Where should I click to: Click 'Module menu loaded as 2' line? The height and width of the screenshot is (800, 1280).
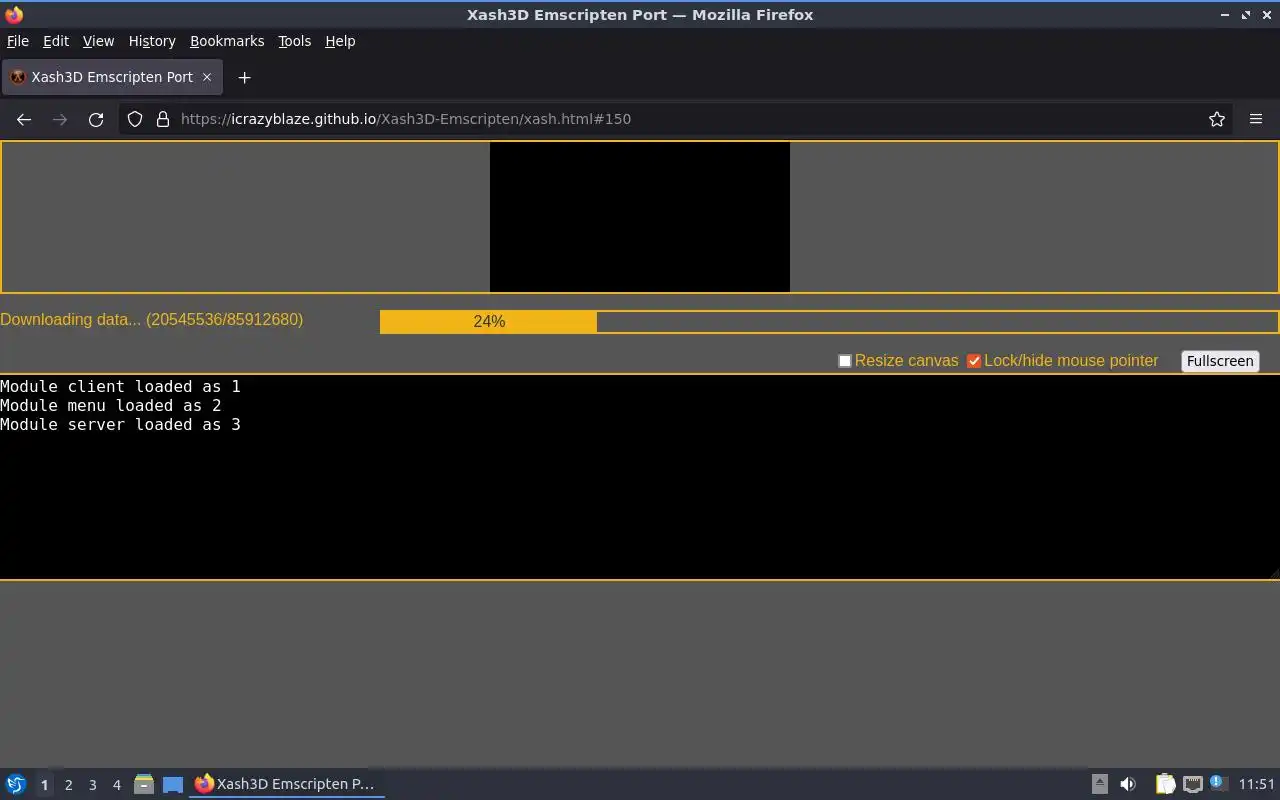110,405
